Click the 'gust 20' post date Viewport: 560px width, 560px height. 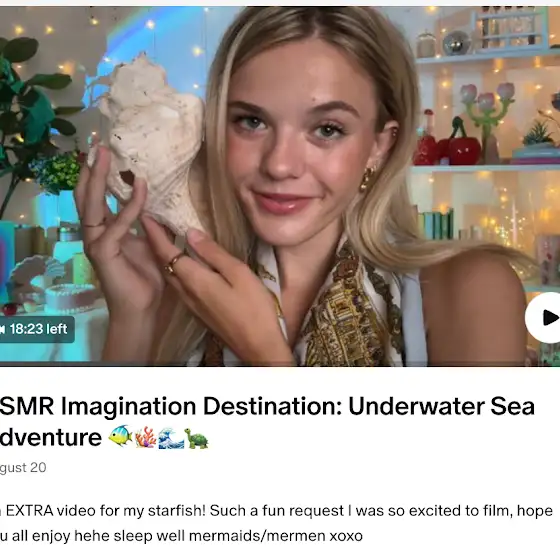click(23, 468)
